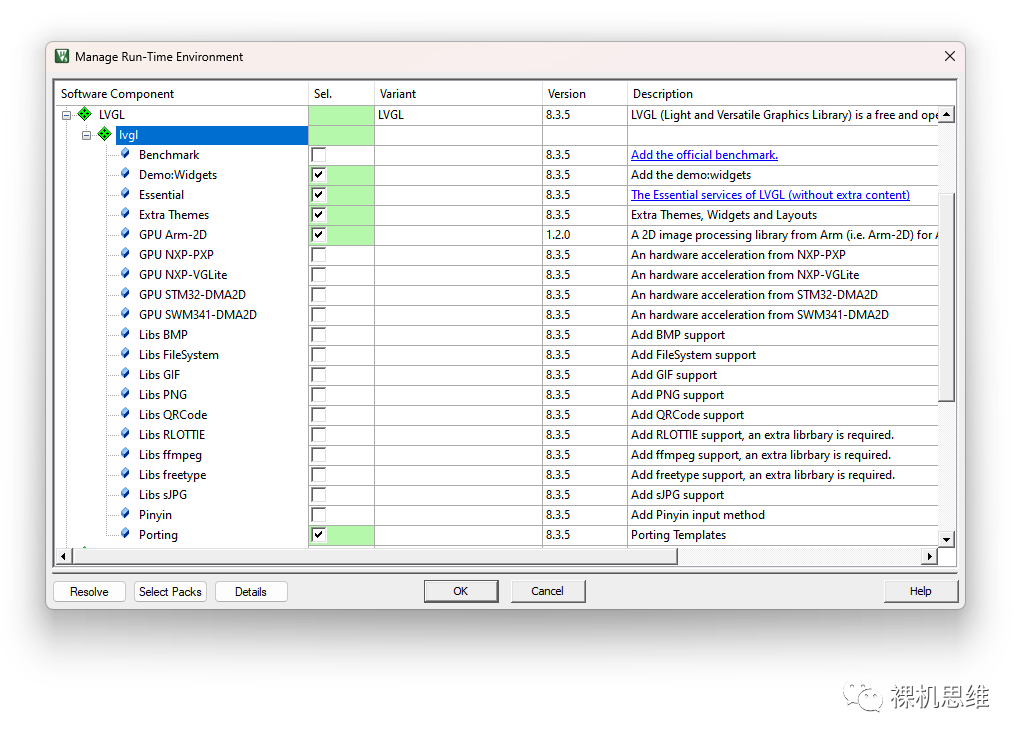
Task: Enable the Benchmark component checkbox
Action: (x=318, y=155)
